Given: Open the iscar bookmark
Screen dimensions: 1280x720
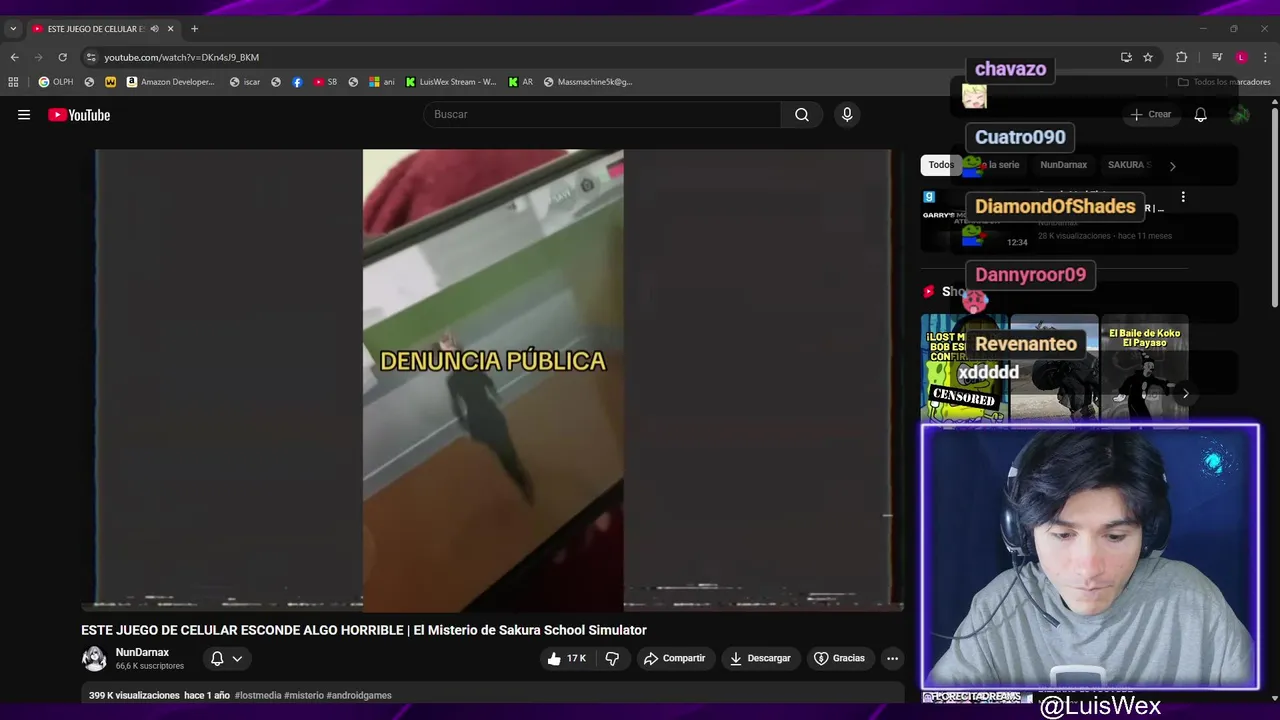Looking at the screenshot, I should coord(245,82).
